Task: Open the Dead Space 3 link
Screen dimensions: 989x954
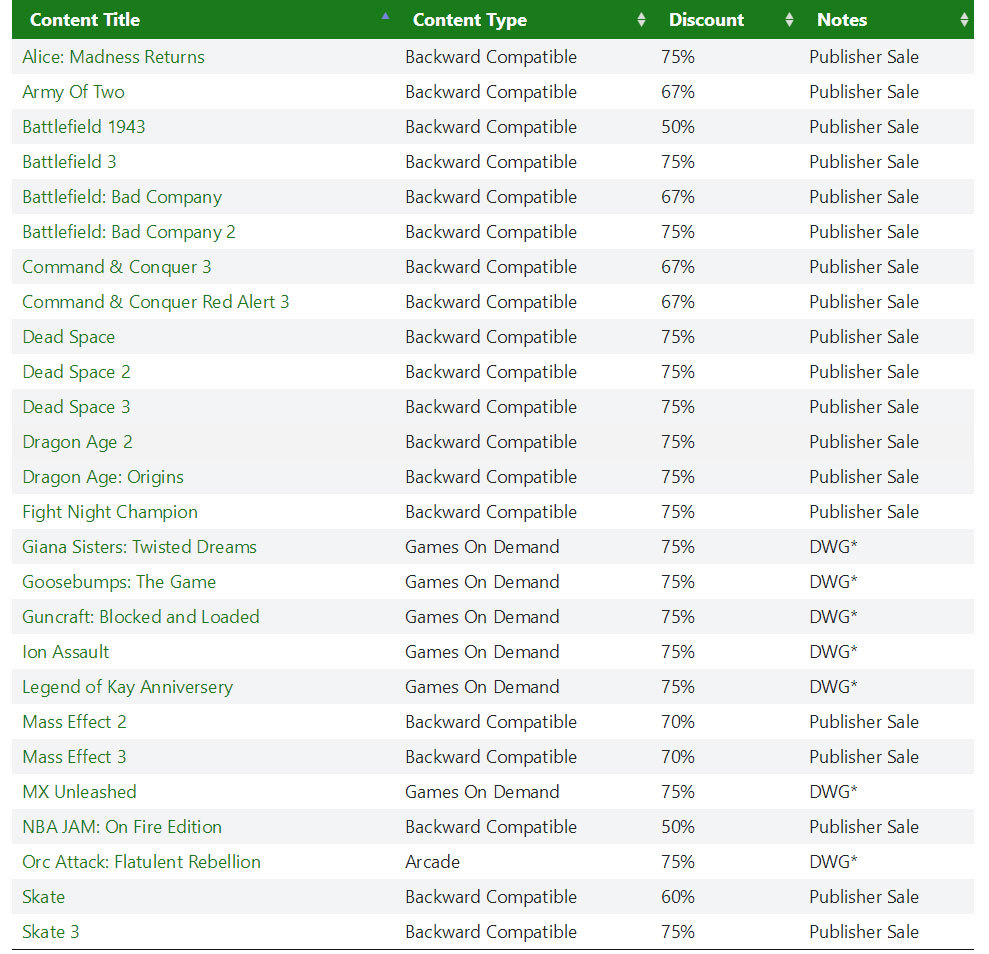Action: pos(76,407)
